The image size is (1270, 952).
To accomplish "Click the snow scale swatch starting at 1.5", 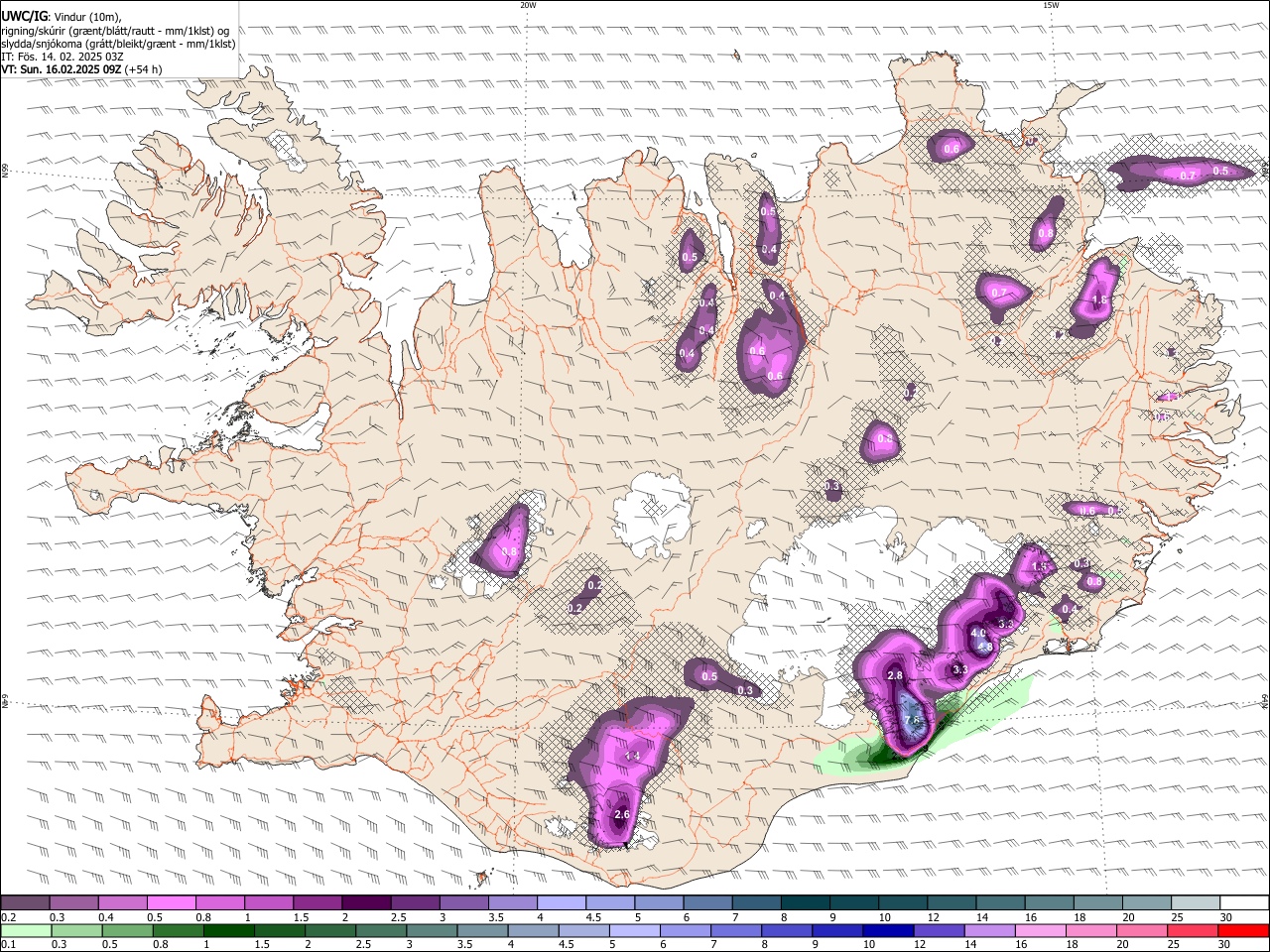I will click(317, 903).
